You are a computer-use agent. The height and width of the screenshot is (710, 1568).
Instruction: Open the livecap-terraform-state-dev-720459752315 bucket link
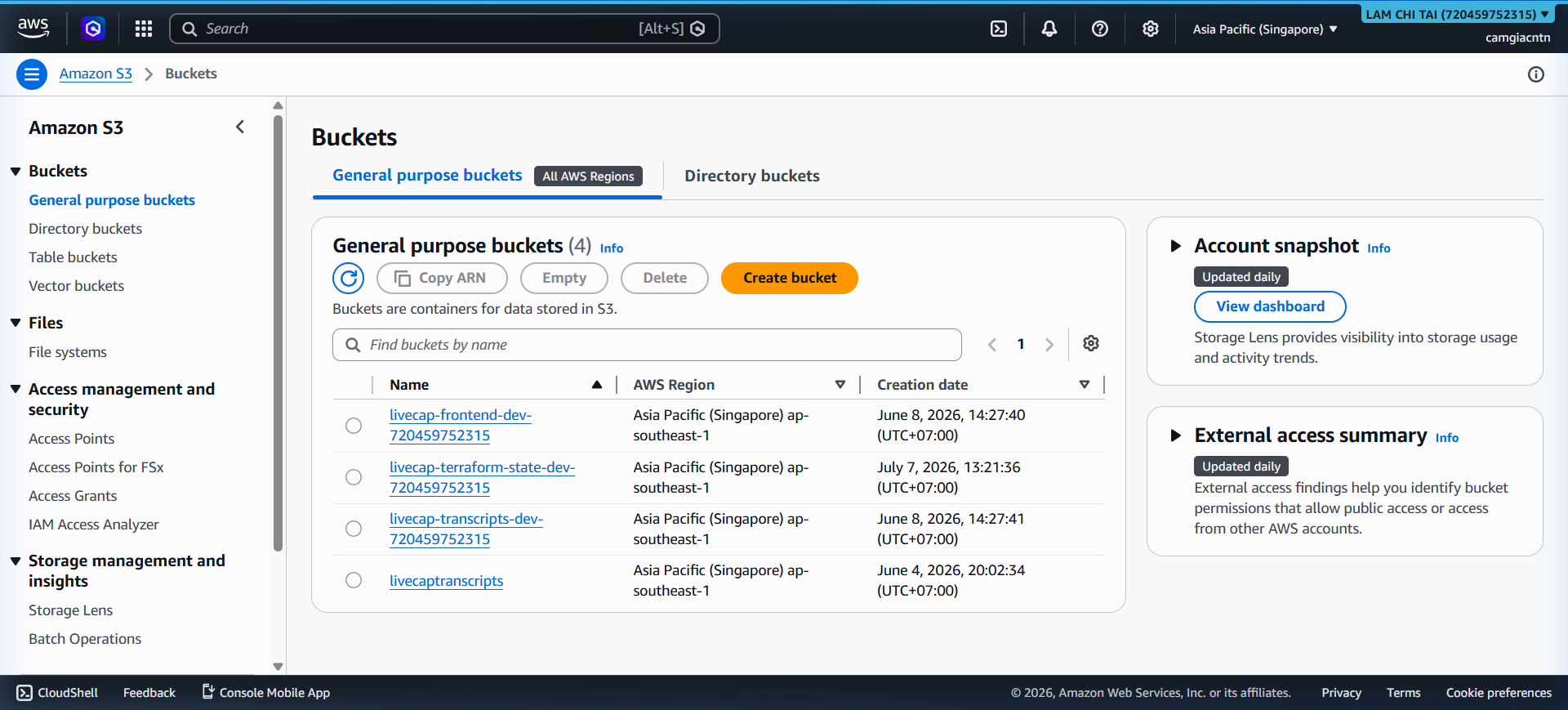pos(482,477)
